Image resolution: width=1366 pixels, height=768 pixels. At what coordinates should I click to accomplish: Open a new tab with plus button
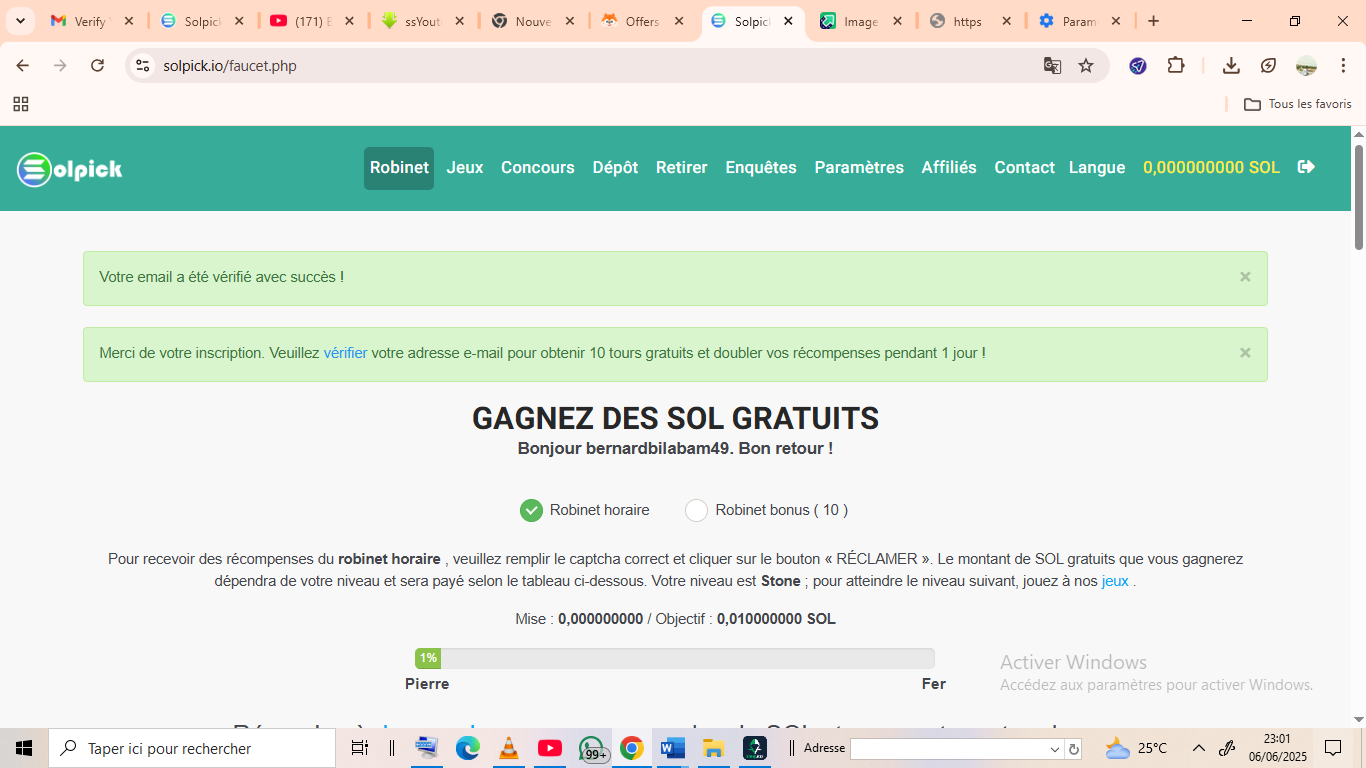point(1153,21)
